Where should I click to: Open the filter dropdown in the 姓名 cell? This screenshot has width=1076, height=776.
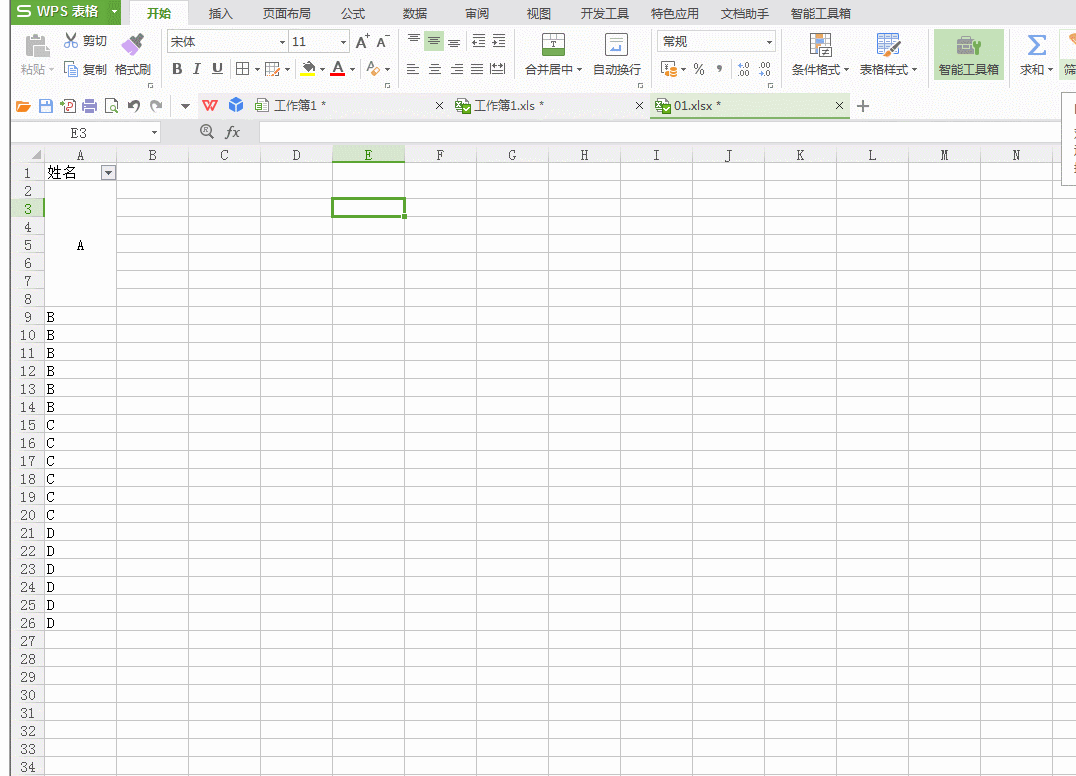tap(108, 173)
